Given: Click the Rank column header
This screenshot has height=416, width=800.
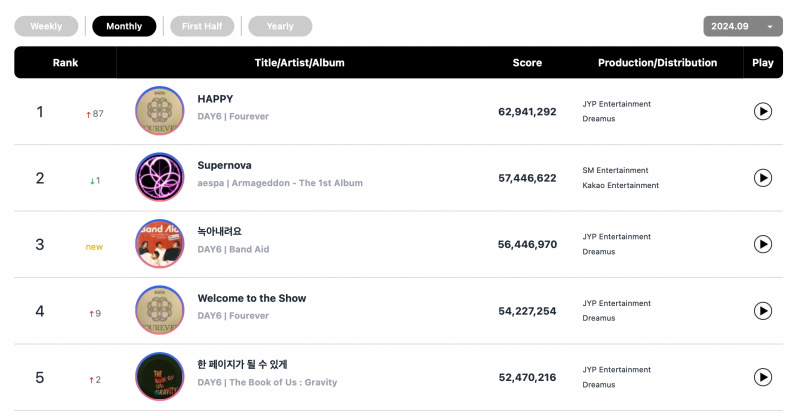Looking at the screenshot, I should [65, 63].
